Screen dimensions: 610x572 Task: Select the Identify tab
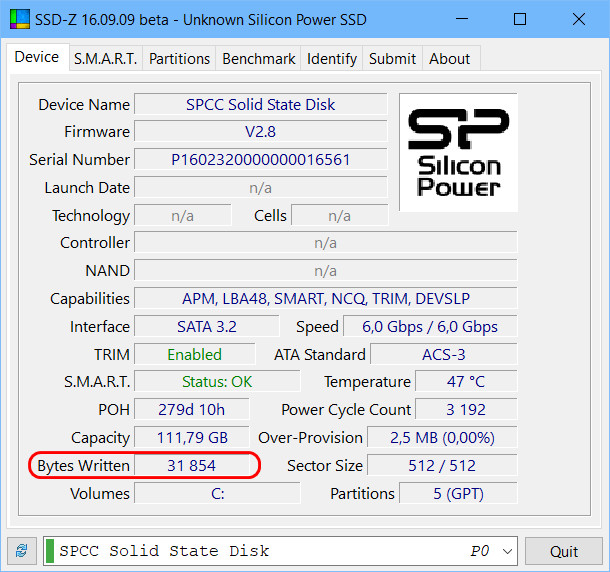pos(331,59)
